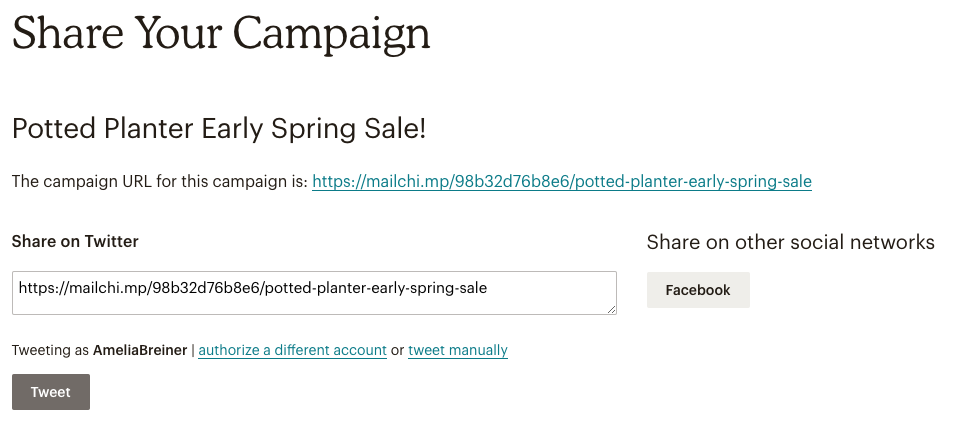Share the campaign via Facebook button

click(x=698, y=290)
